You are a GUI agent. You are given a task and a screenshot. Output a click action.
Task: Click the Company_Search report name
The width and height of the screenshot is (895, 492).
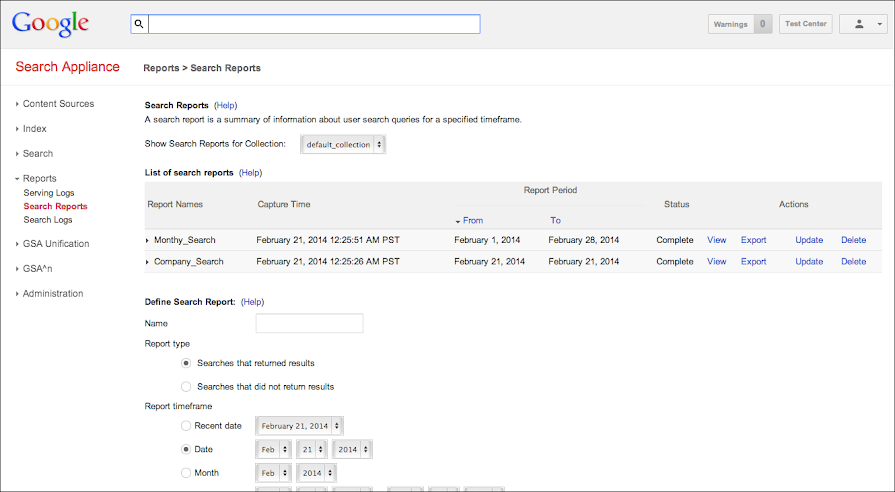coord(188,262)
